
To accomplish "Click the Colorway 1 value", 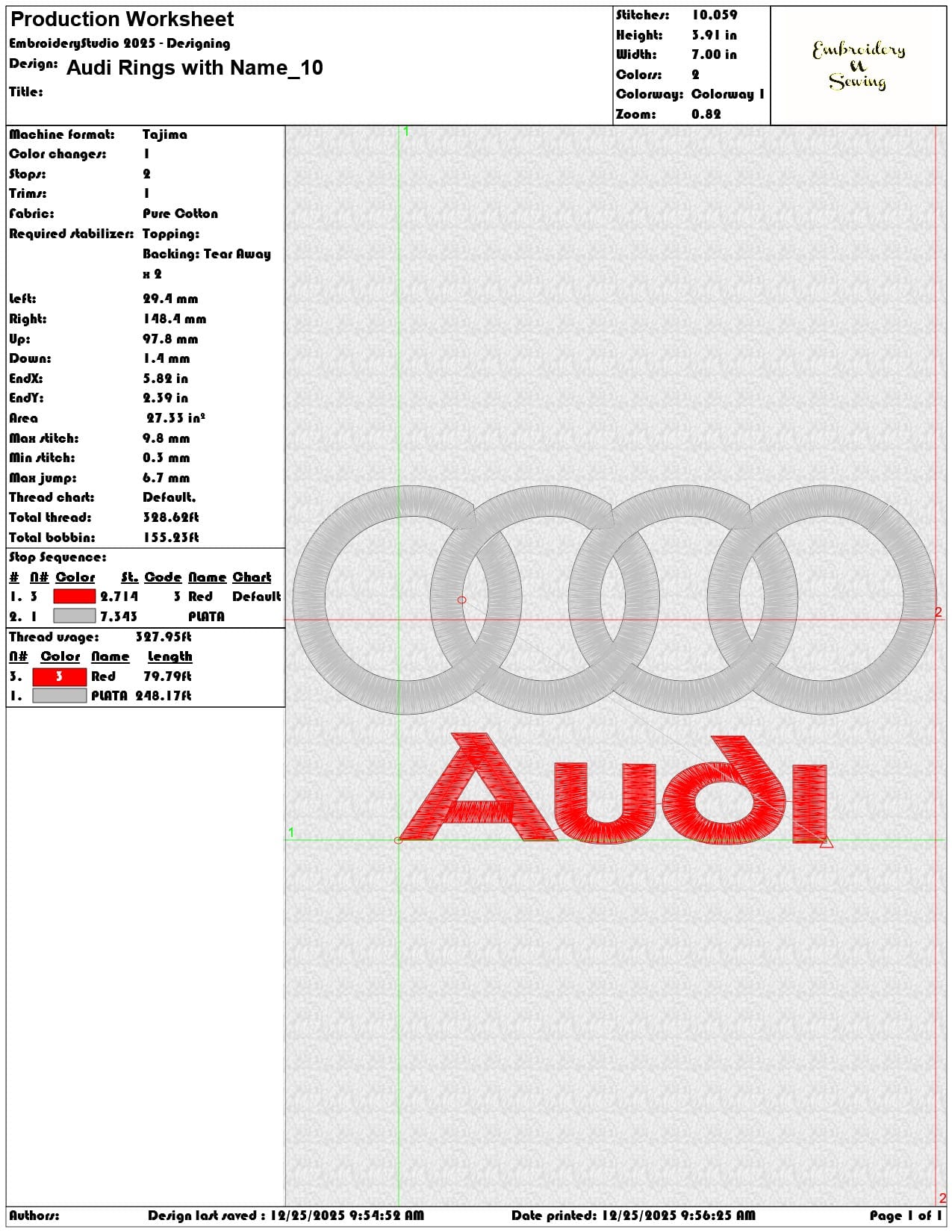I will (727, 94).
